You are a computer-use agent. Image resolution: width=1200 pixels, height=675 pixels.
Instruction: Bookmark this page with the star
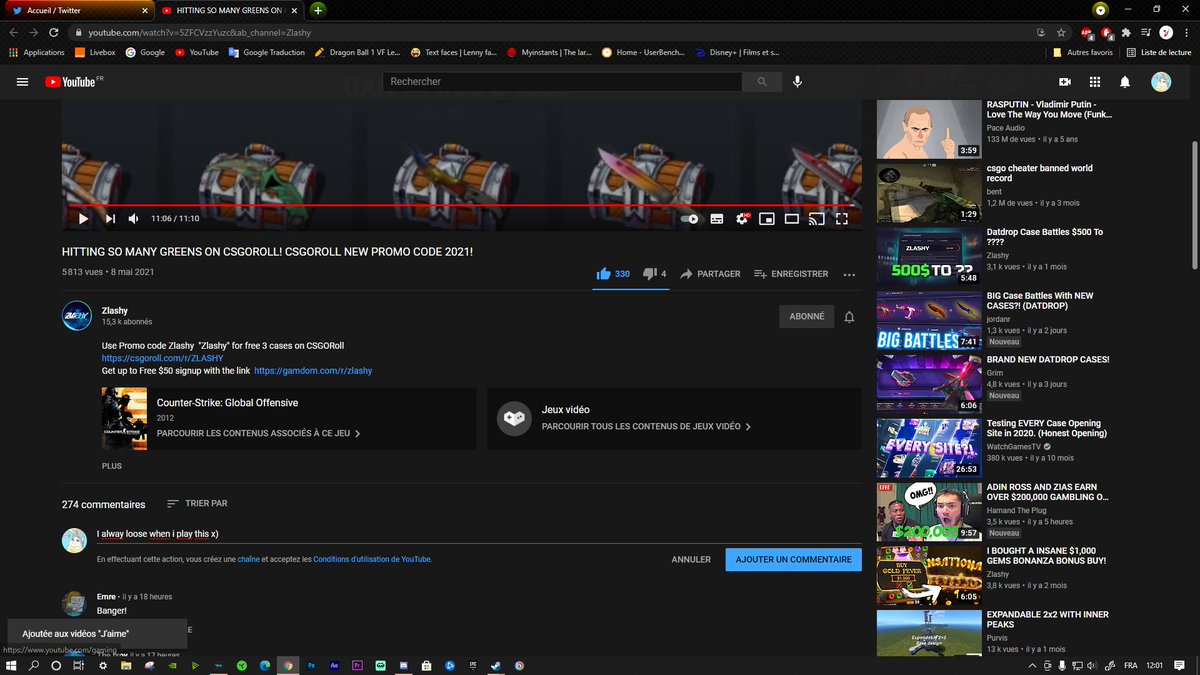click(1060, 32)
